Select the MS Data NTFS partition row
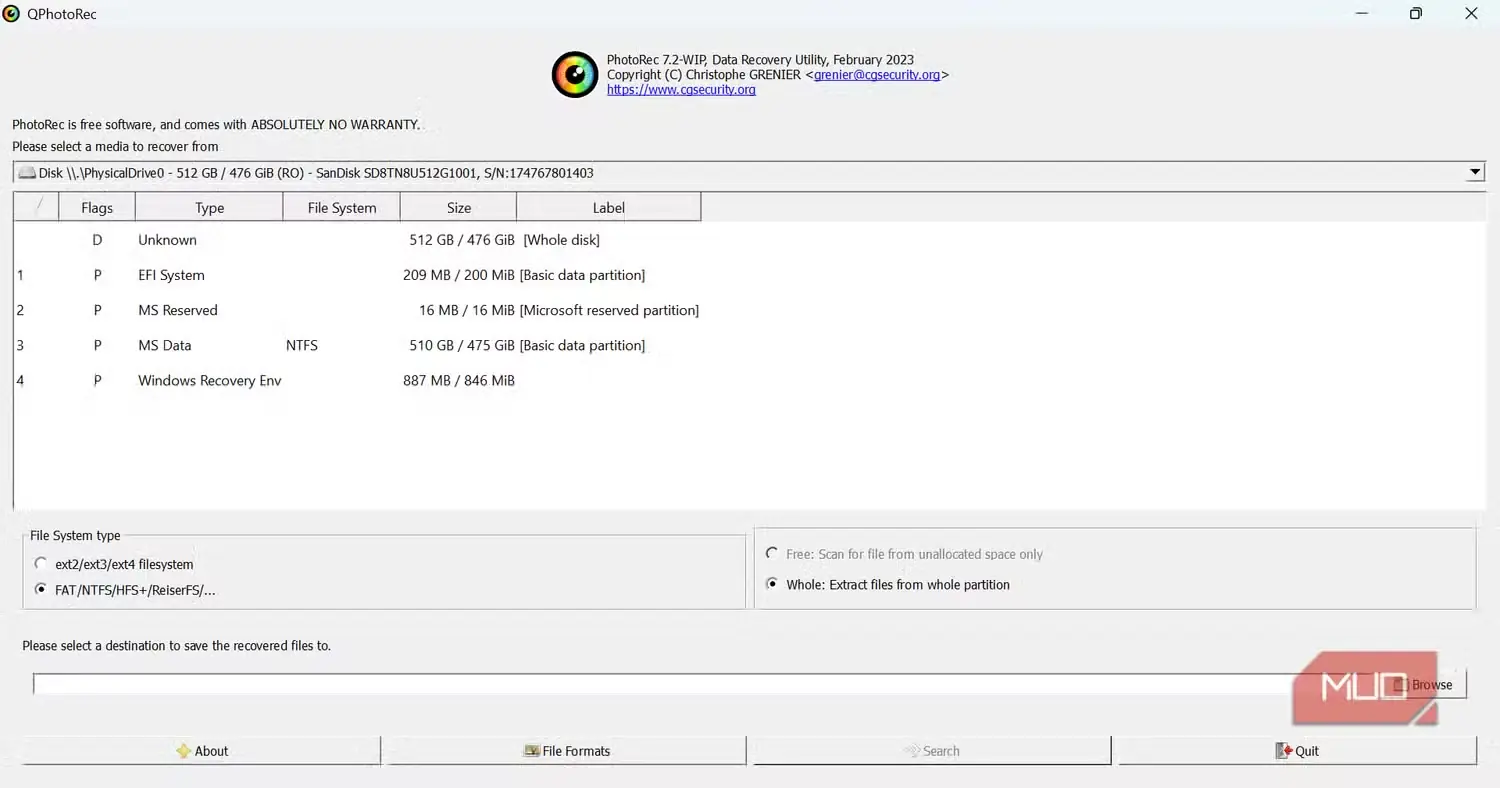 (750, 345)
